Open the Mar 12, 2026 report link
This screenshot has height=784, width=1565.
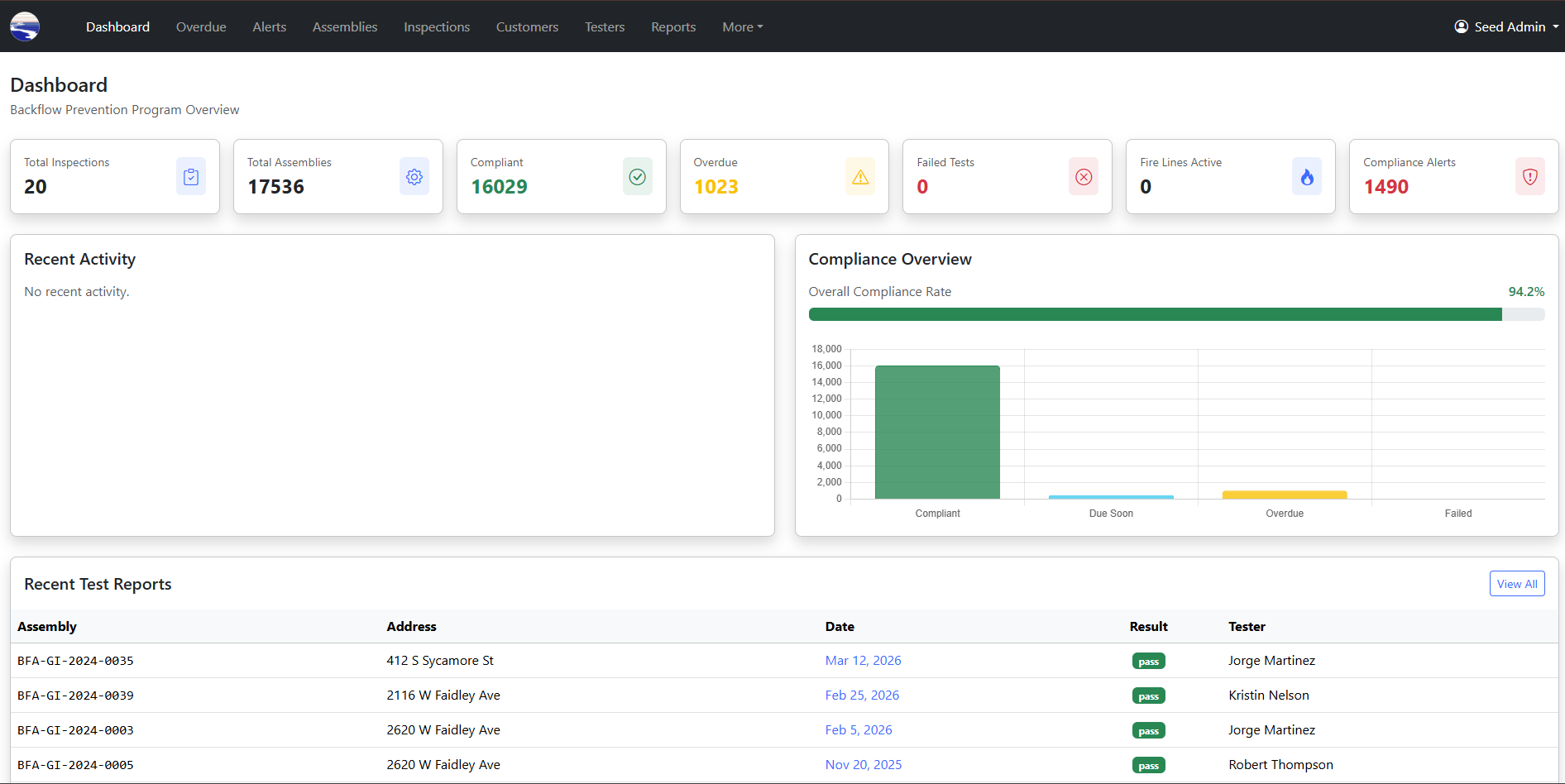[x=863, y=660]
